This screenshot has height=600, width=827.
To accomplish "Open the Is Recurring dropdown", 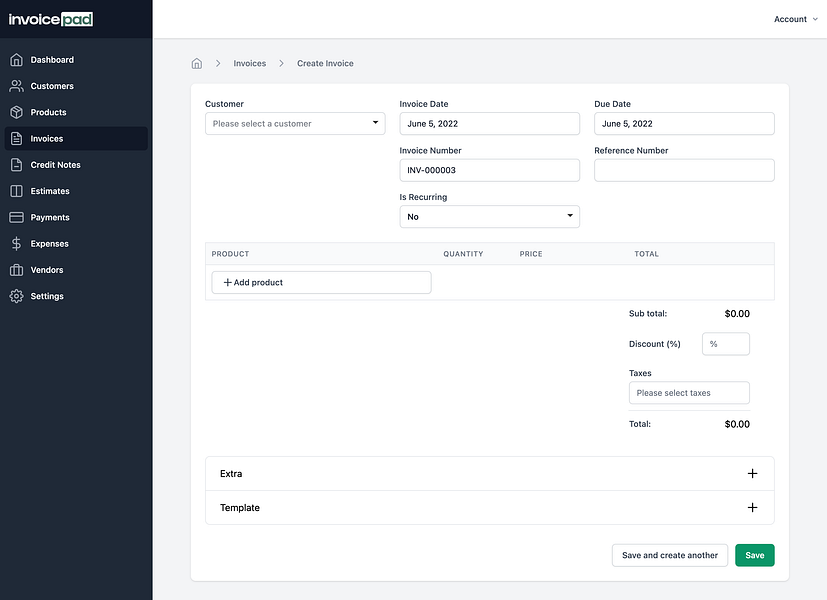I will click(489, 217).
